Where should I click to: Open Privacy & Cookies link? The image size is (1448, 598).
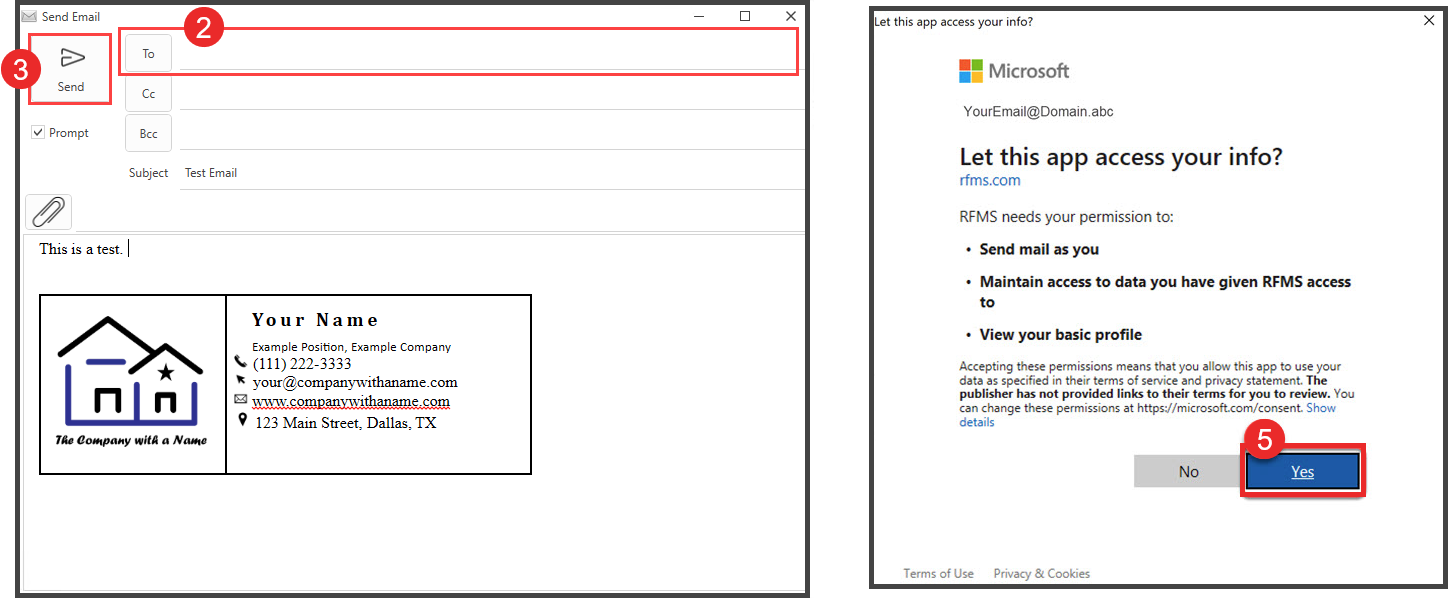[1041, 574]
